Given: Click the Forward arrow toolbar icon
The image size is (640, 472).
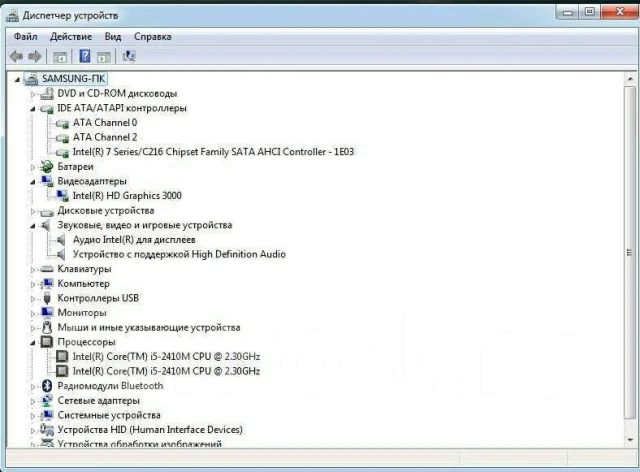Looking at the screenshot, I should [x=35, y=56].
